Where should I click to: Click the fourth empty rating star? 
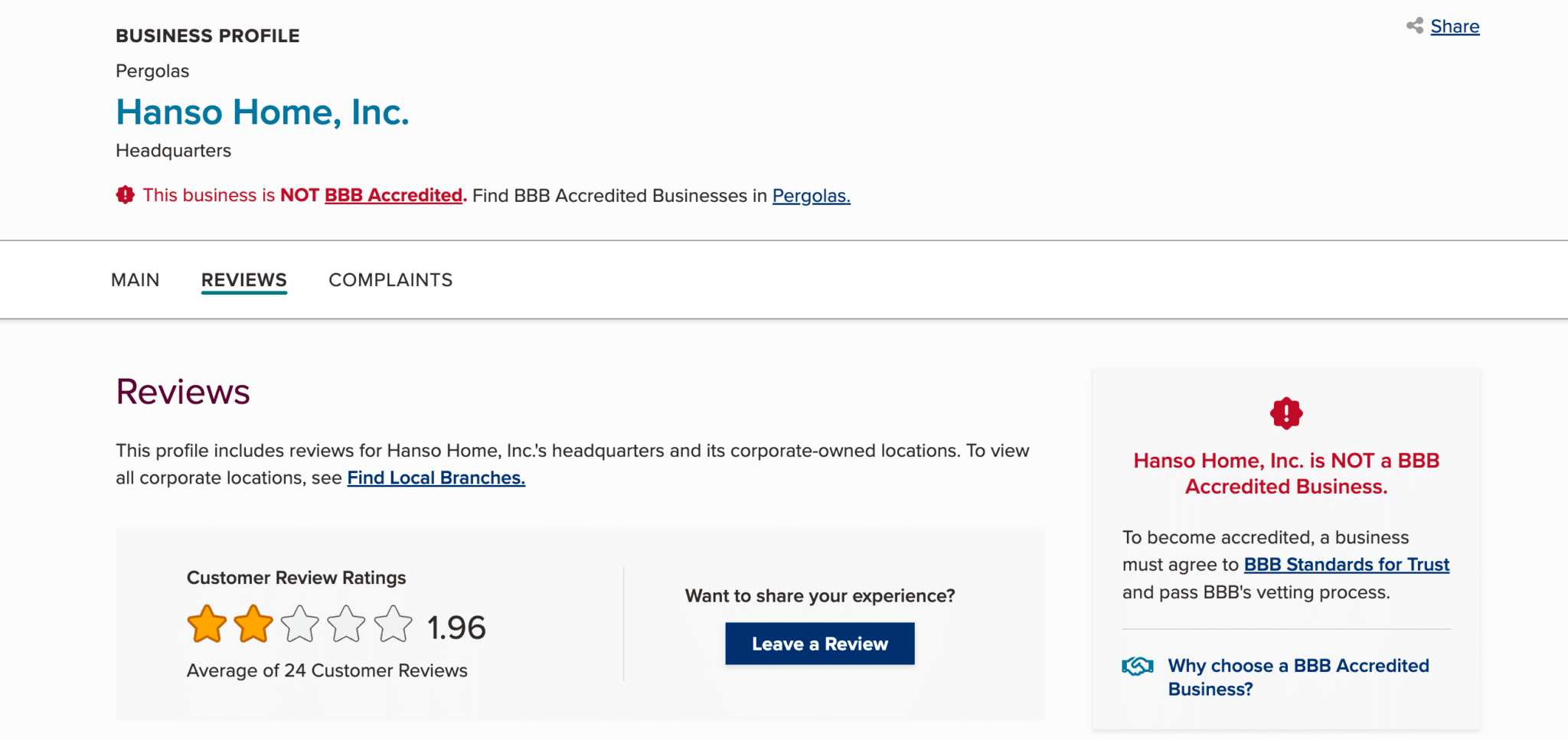(x=347, y=624)
